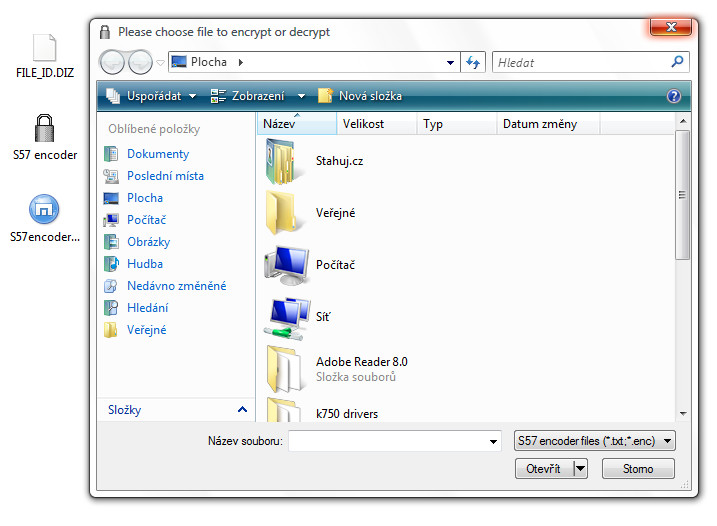Click the file list scroll down arrow

point(683,414)
